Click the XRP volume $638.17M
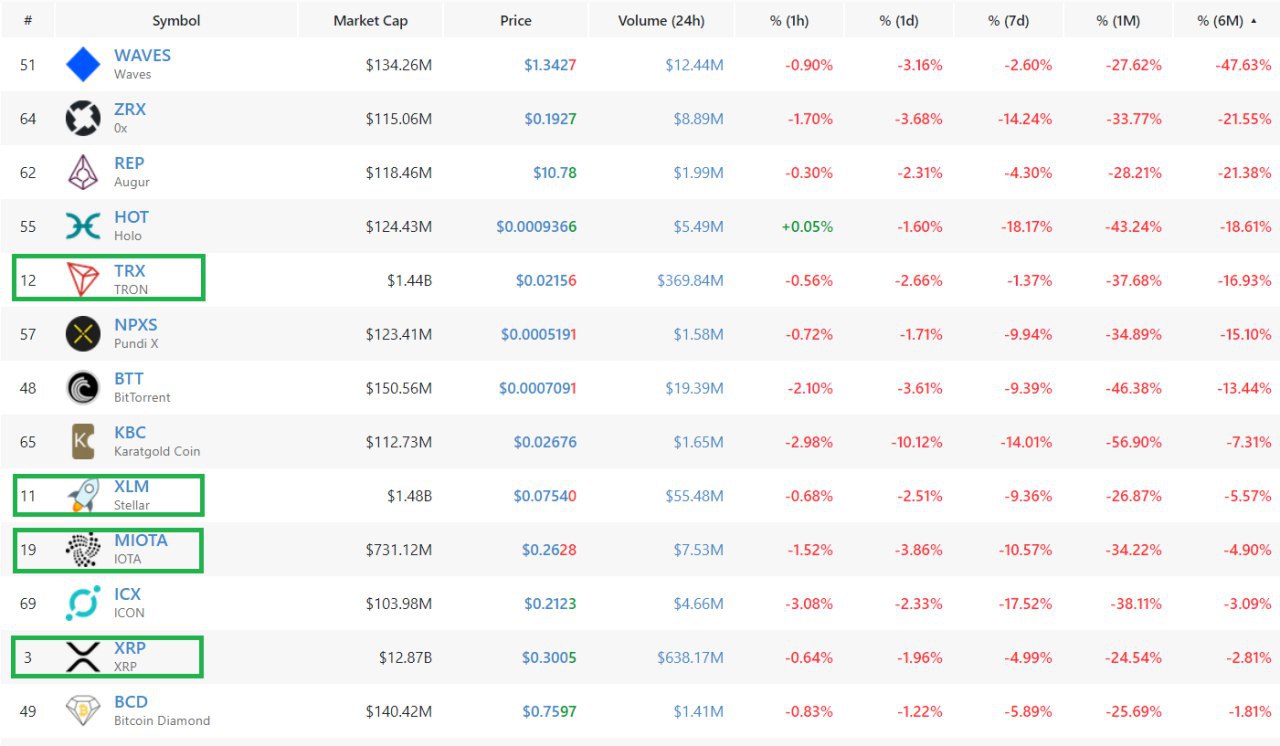Viewport: 1280px width, 746px height. [x=690, y=657]
